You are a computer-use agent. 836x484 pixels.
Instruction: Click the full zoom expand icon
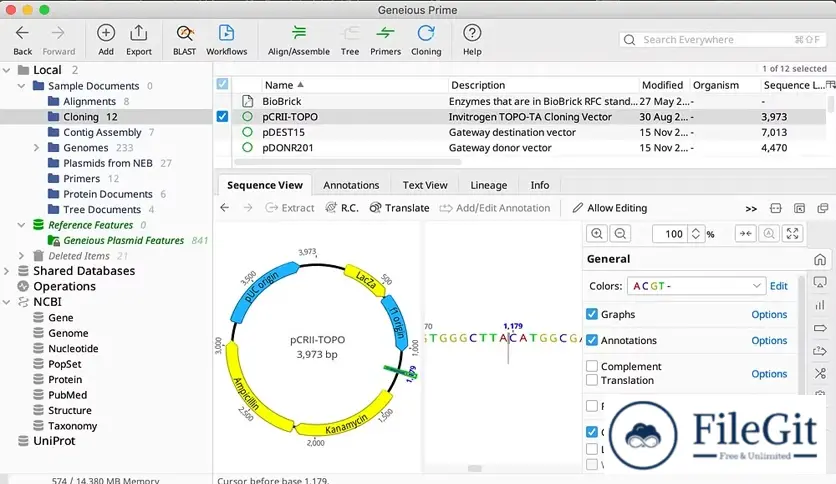[792, 233]
